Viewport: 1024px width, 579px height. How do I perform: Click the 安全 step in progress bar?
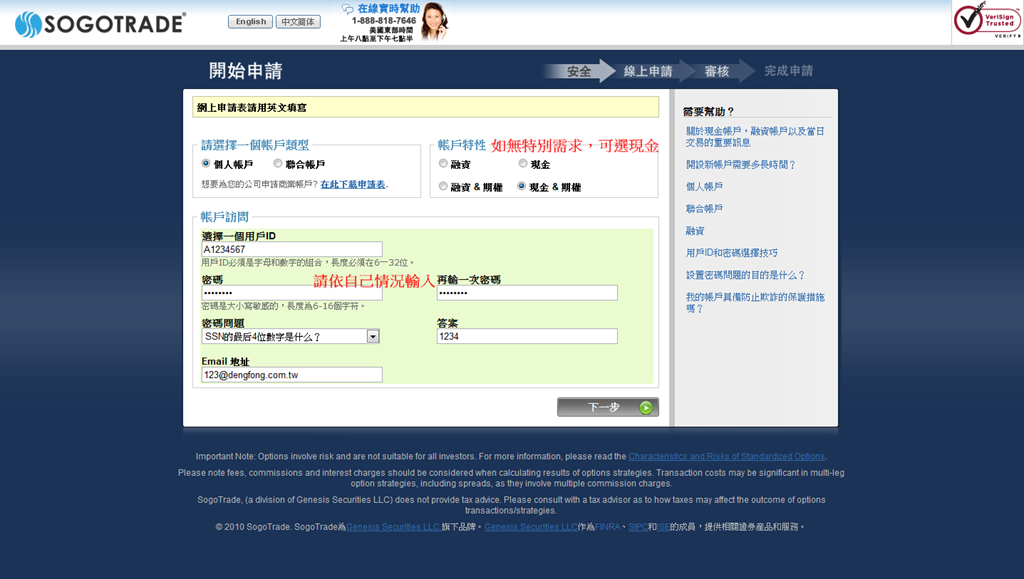(x=579, y=71)
